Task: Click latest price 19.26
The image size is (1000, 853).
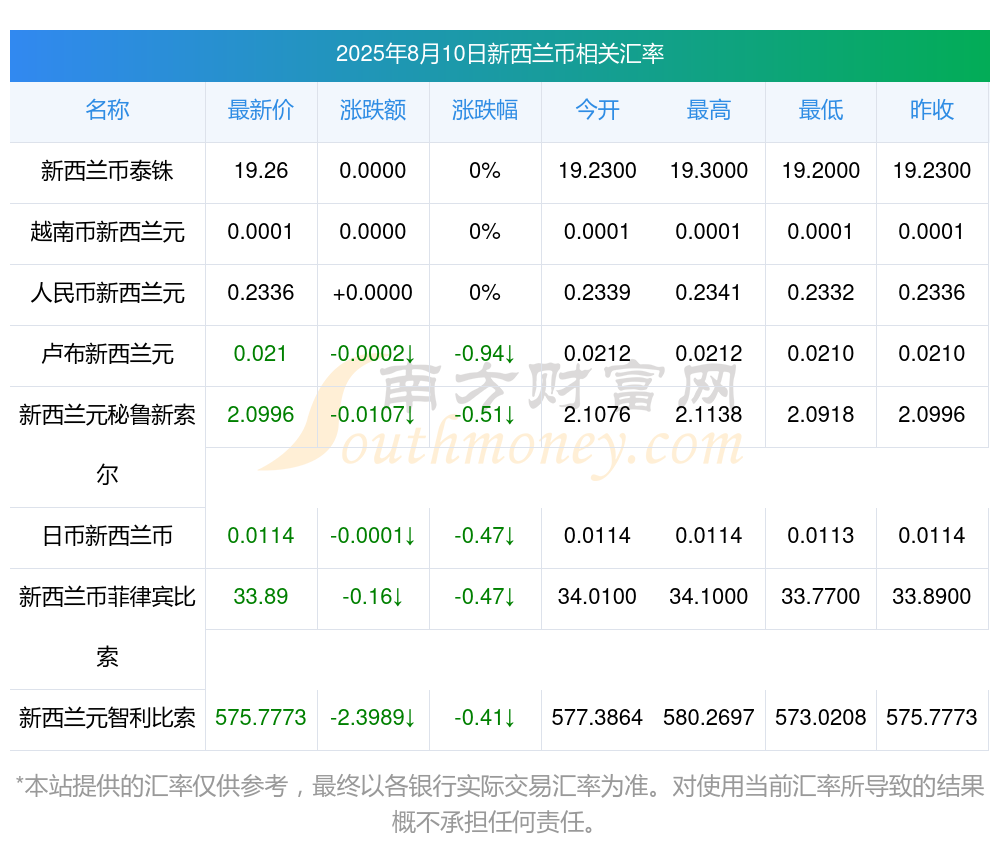Action: coord(261,171)
